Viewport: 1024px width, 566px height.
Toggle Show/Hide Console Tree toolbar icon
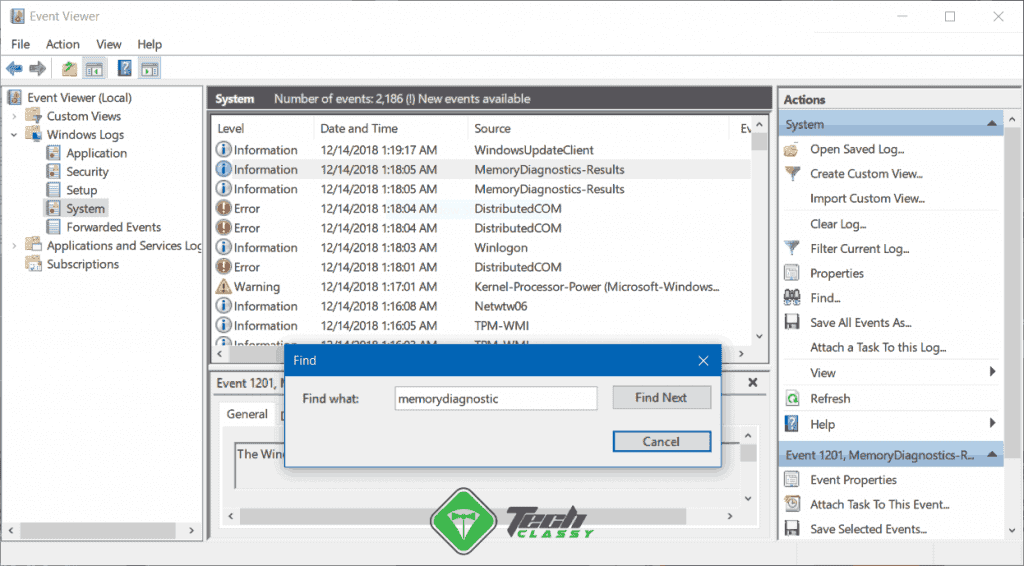click(x=94, y=68)
